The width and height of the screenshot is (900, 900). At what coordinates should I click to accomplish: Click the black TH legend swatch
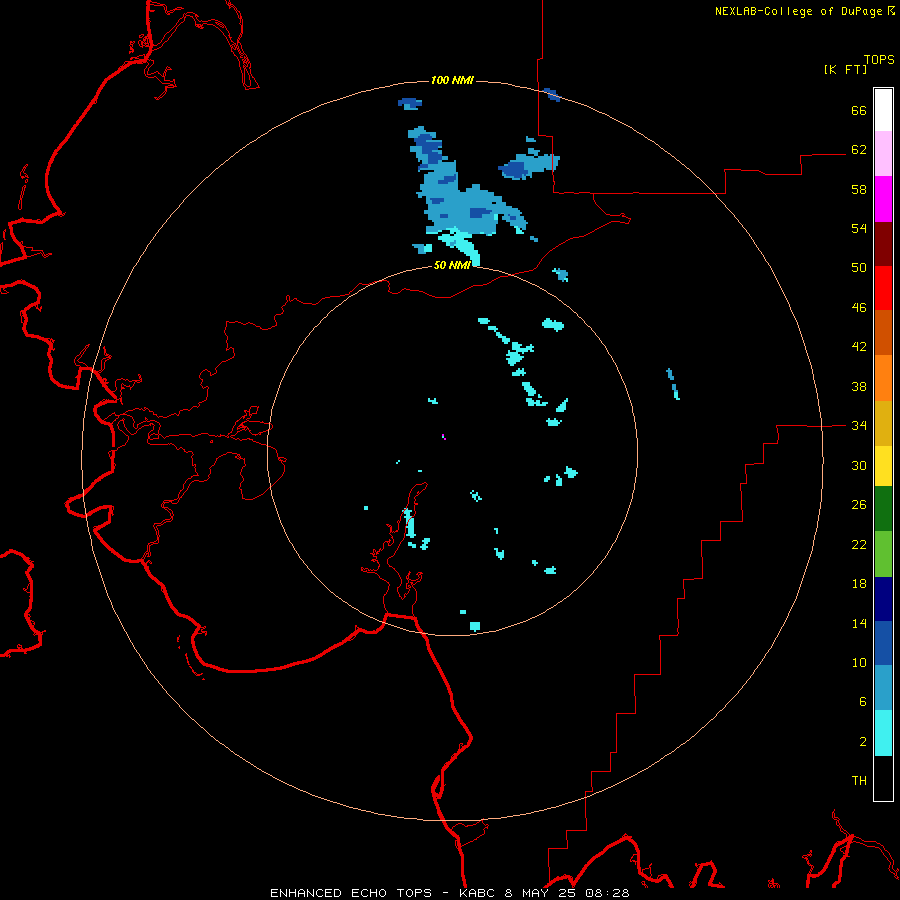[x=883, y=778]
